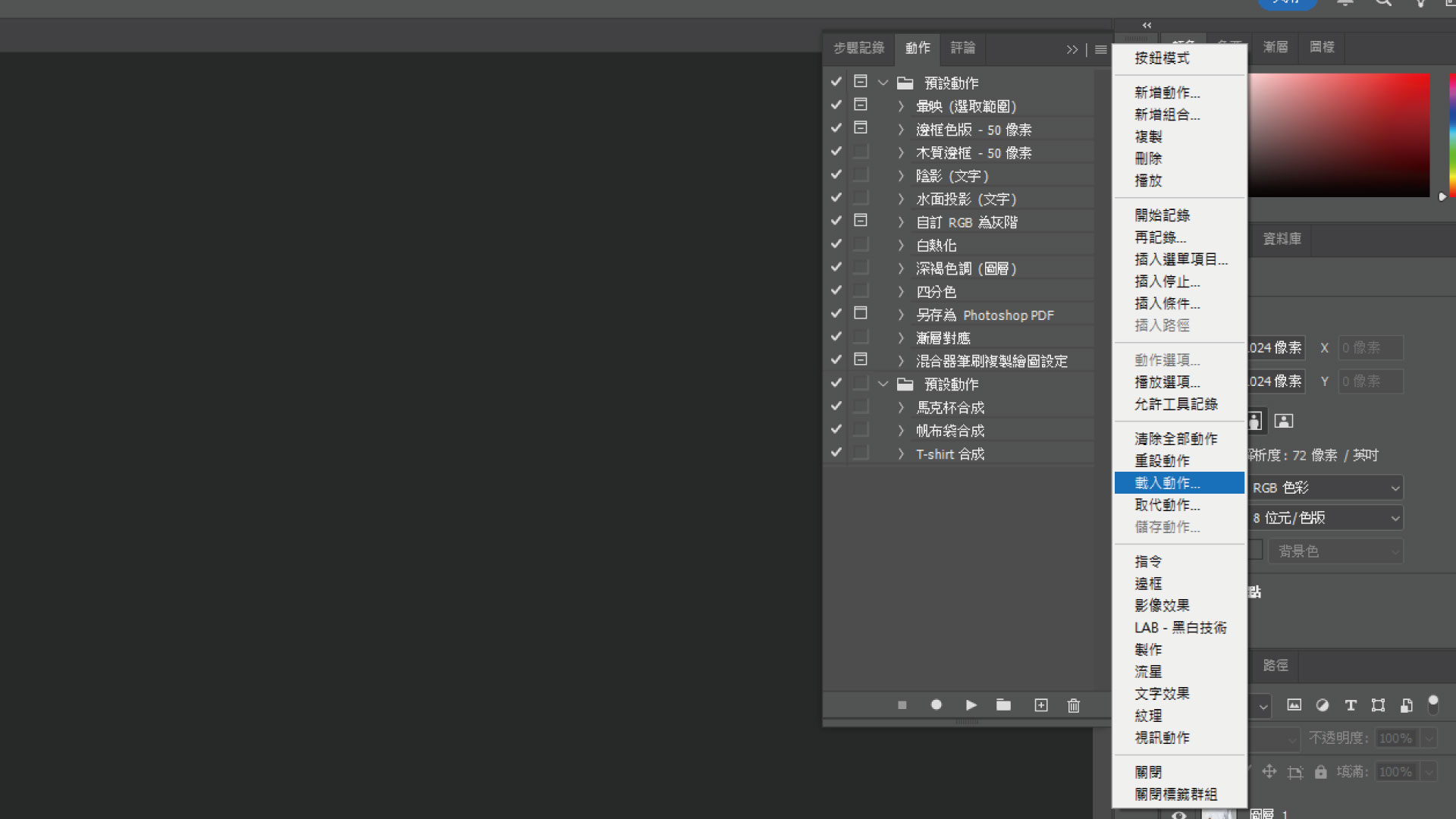
Task: Switch to the 資料庫 tab
Action: (x=1282, y=239)
